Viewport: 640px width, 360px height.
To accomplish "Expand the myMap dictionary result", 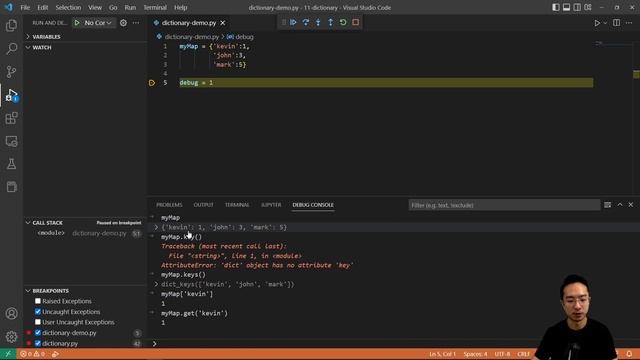I will pyautogui.click(x=156, y=227).
